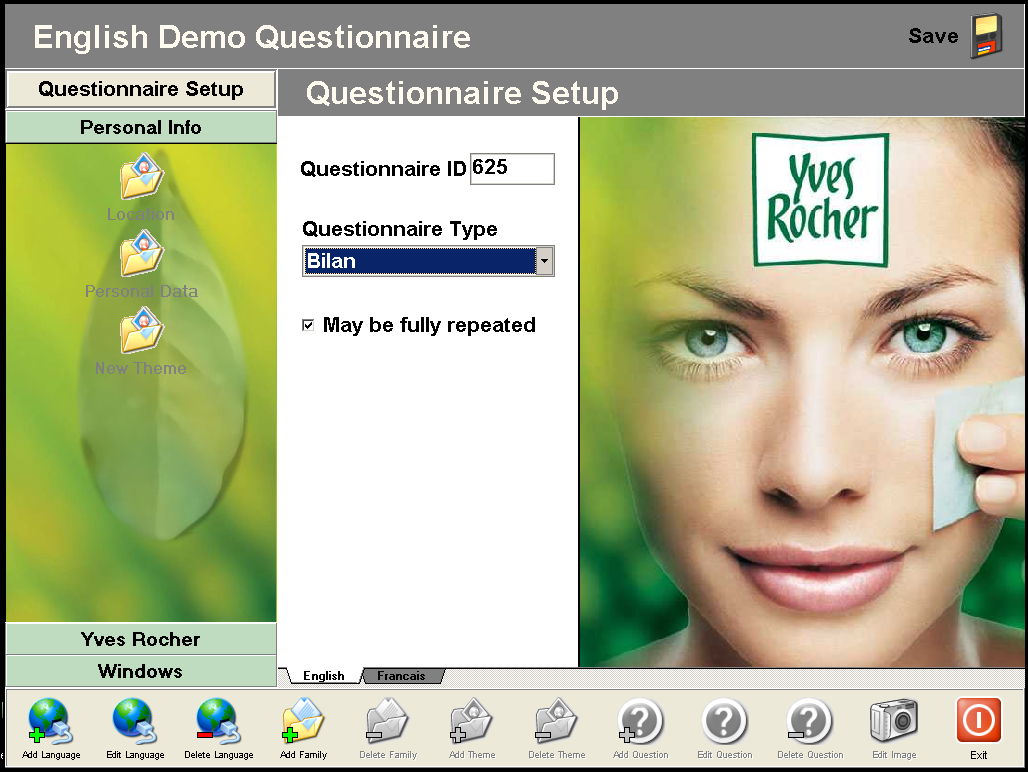Switch to the English tab

point(323,676)
